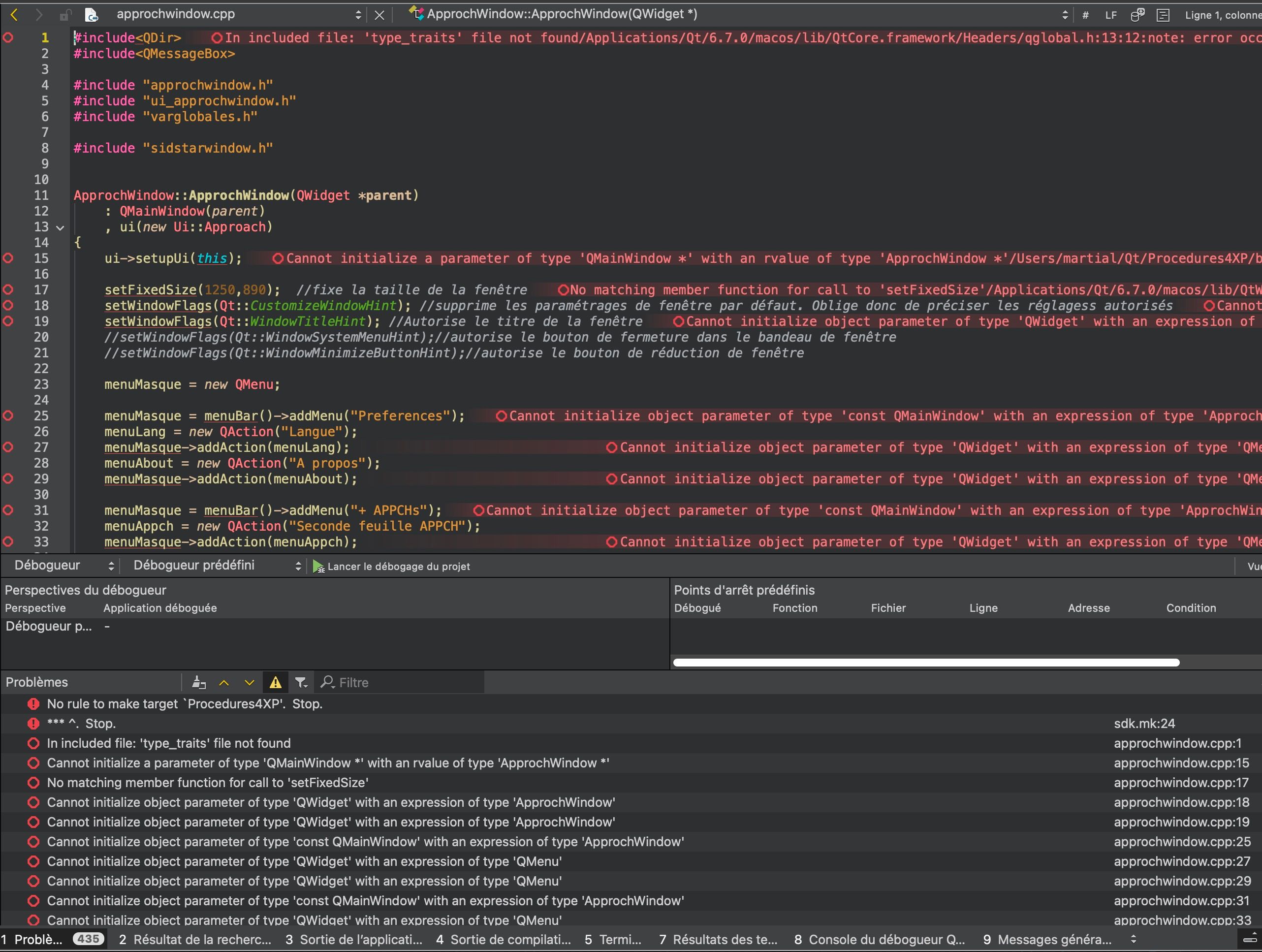Click the file lock/writable icon
This screenshot has height=952, width=1262.
click(x=65, y=15)
